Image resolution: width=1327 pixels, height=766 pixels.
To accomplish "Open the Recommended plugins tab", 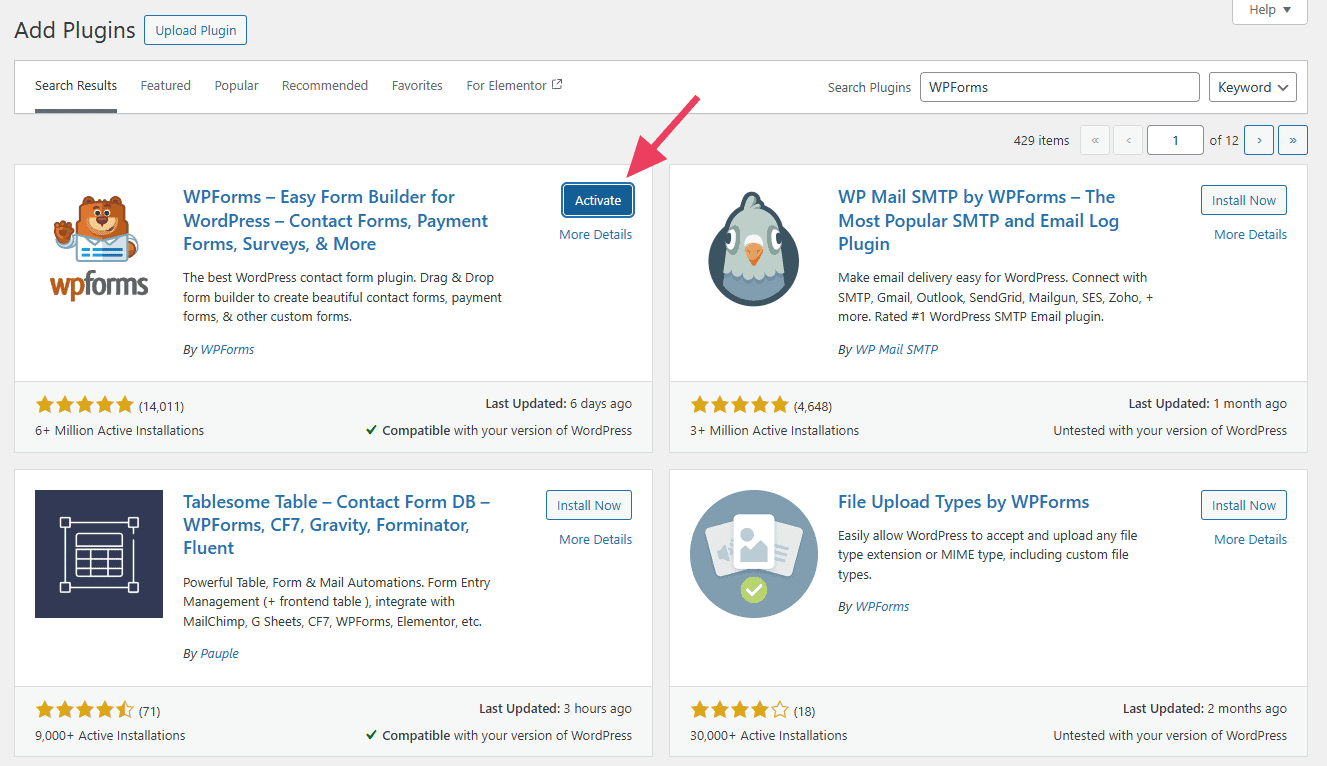I will point(325,86).
